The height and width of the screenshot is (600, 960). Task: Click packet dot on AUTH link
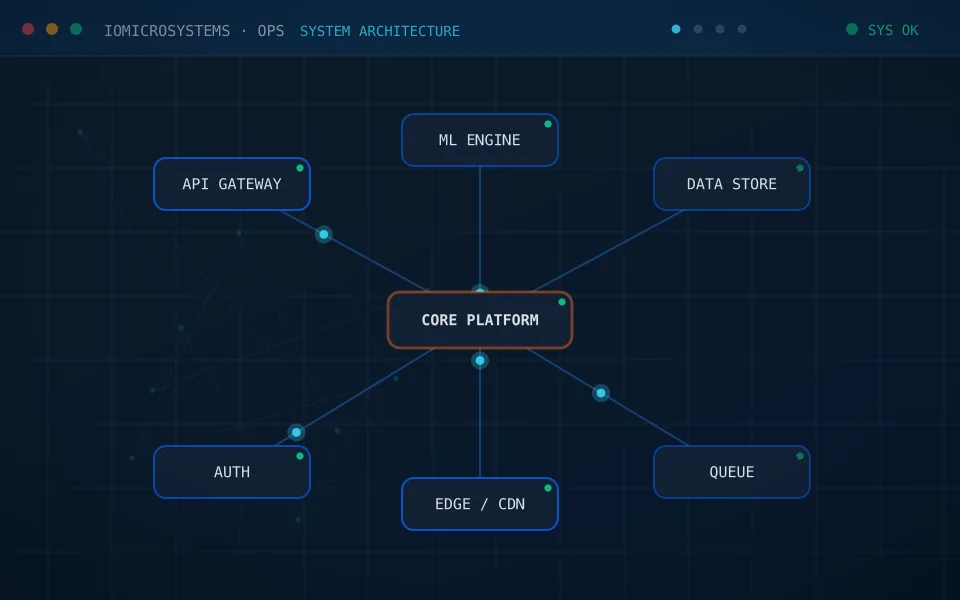(x=296, y=432)
